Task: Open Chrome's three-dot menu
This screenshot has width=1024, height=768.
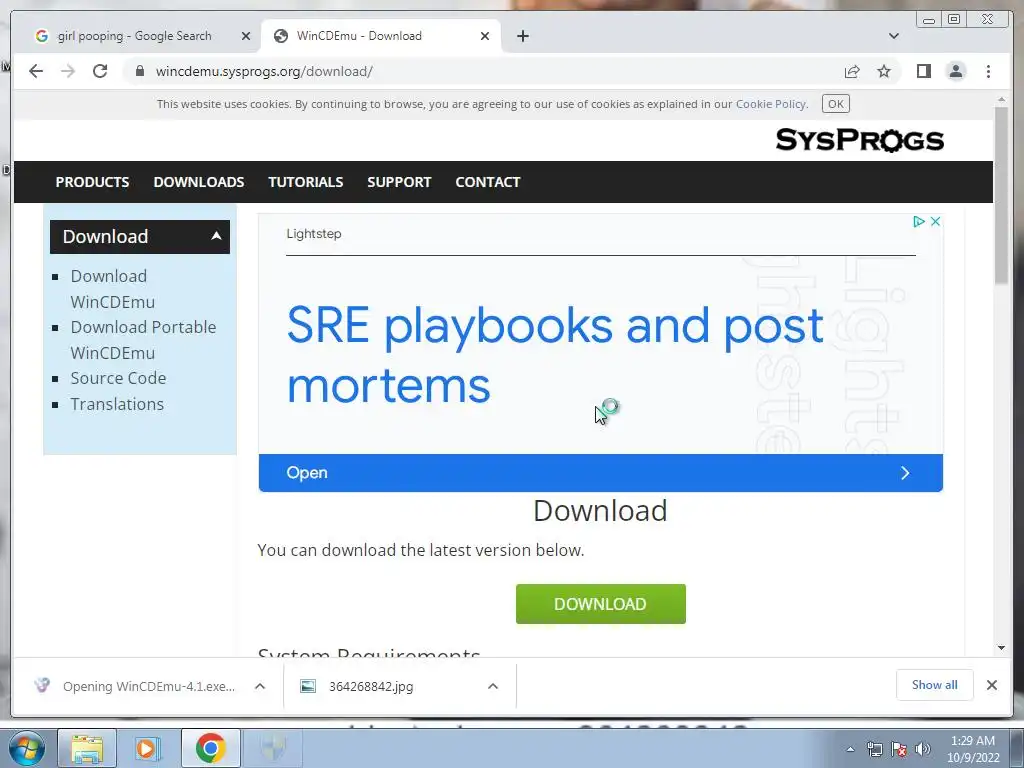Action: [988, 71]
